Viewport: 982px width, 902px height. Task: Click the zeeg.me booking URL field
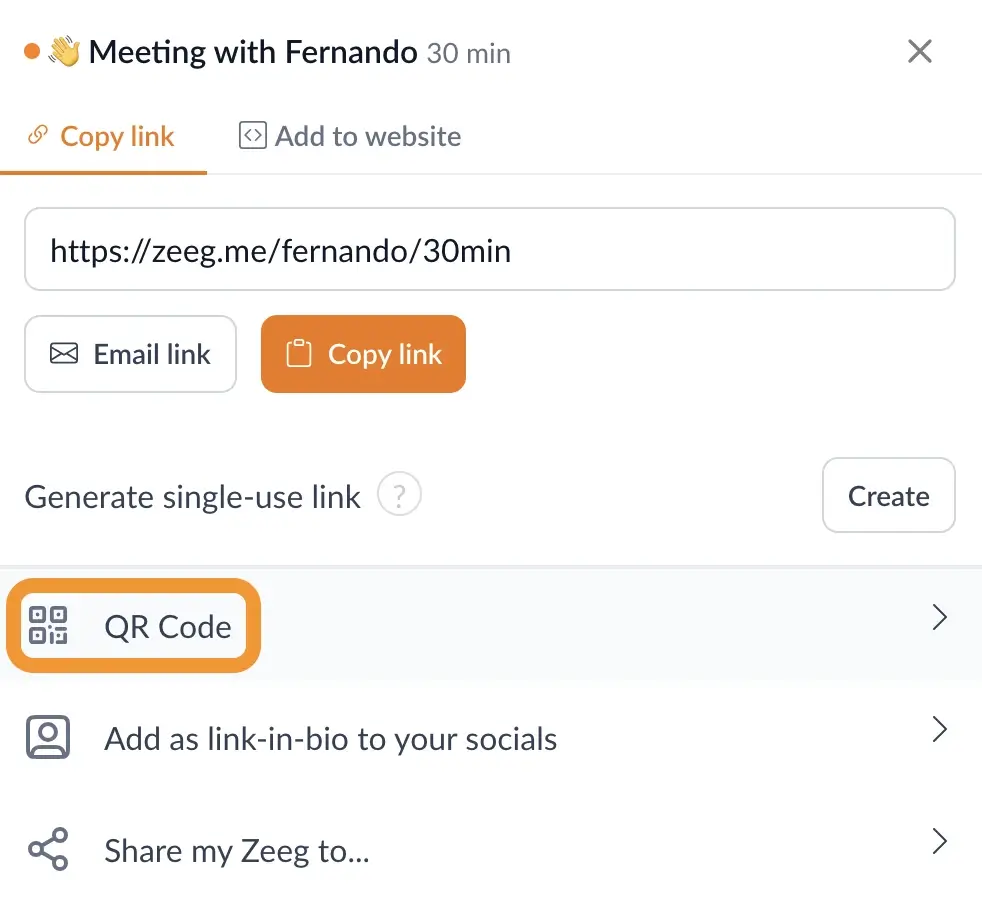click(489, 250)
